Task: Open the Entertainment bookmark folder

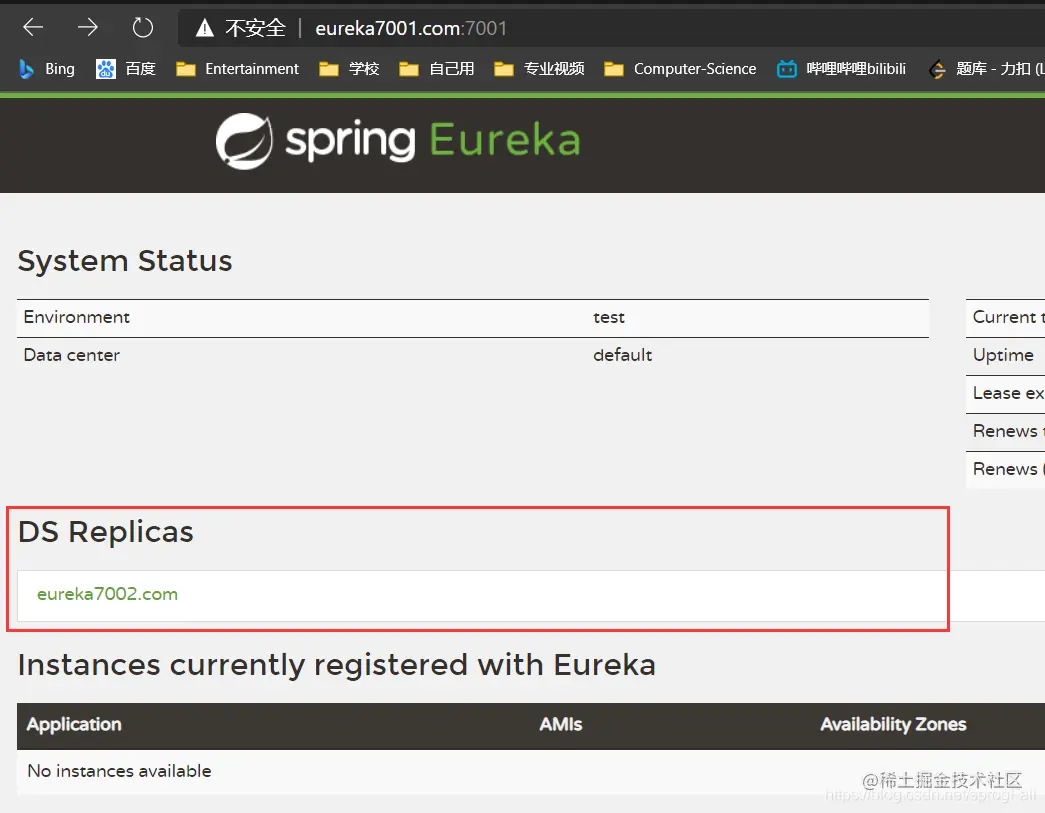Action: coord(237,69)
